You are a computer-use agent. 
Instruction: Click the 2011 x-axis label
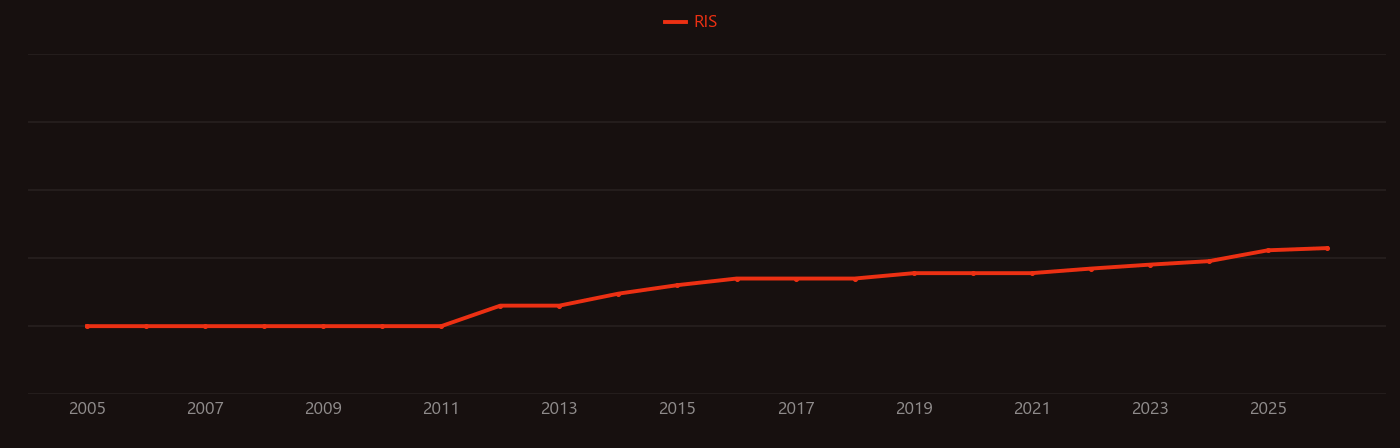click(441, 409)
